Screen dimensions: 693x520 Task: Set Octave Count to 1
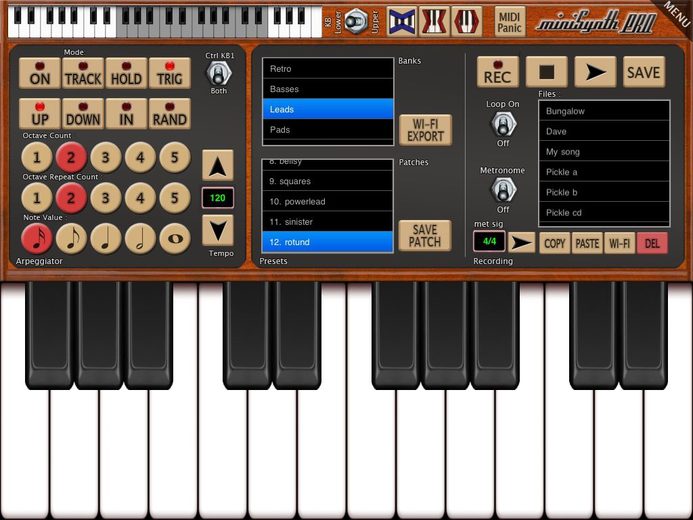coord(37,157)
